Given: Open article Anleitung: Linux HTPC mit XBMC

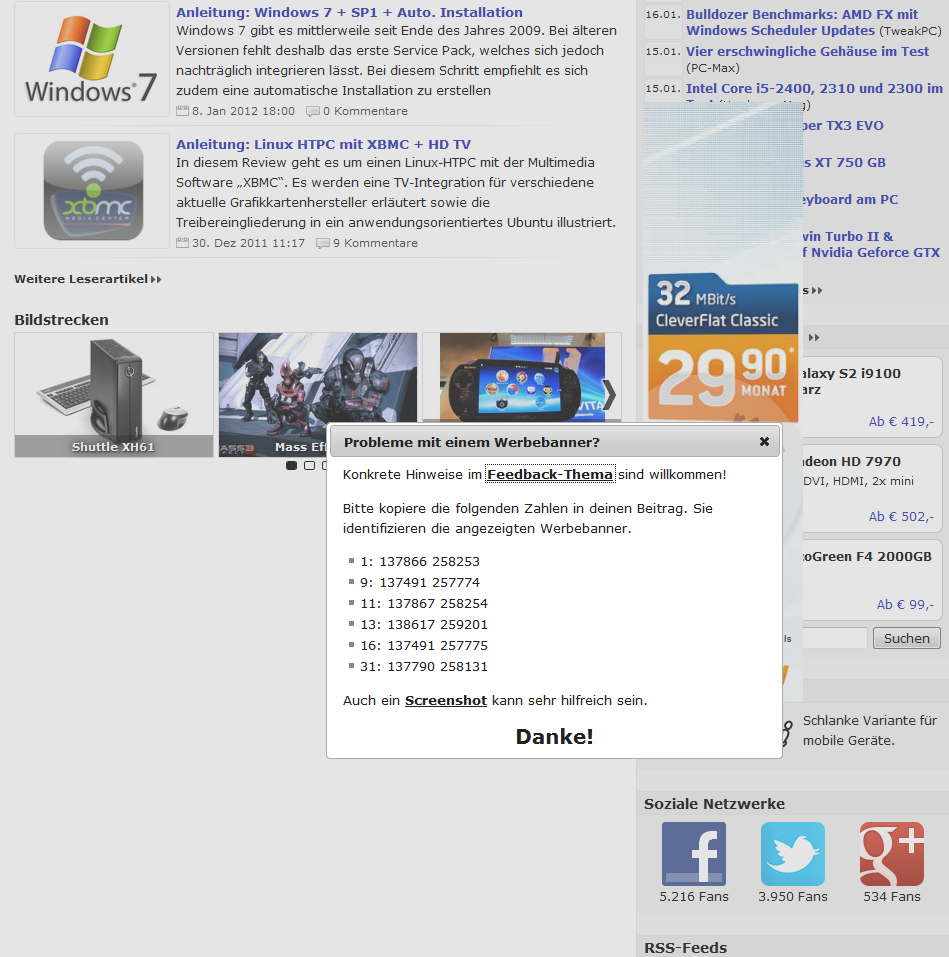Looking at the screenshot, I should pyautogui.click(x=323, y=144).
